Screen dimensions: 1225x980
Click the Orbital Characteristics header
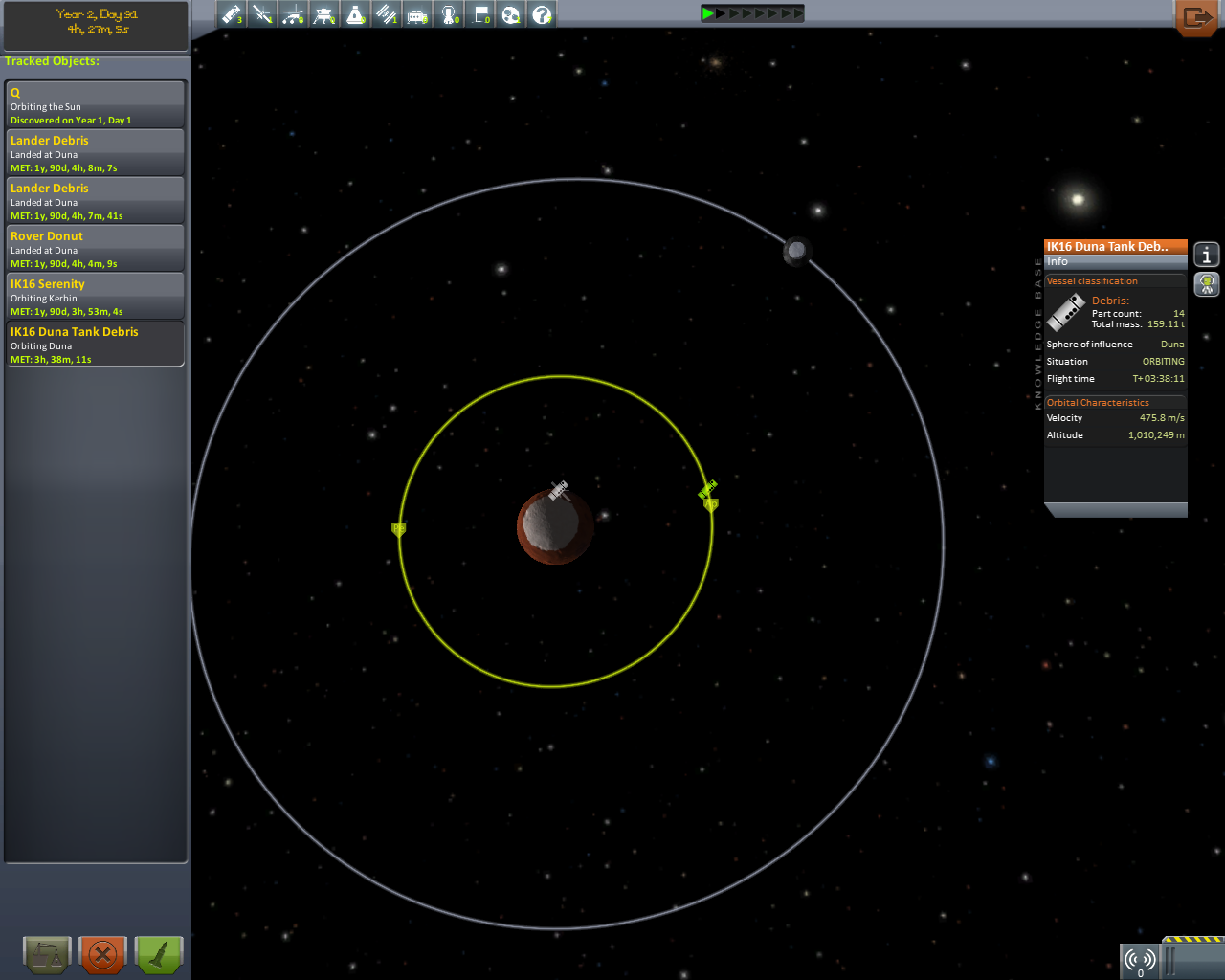(1098, 403)
